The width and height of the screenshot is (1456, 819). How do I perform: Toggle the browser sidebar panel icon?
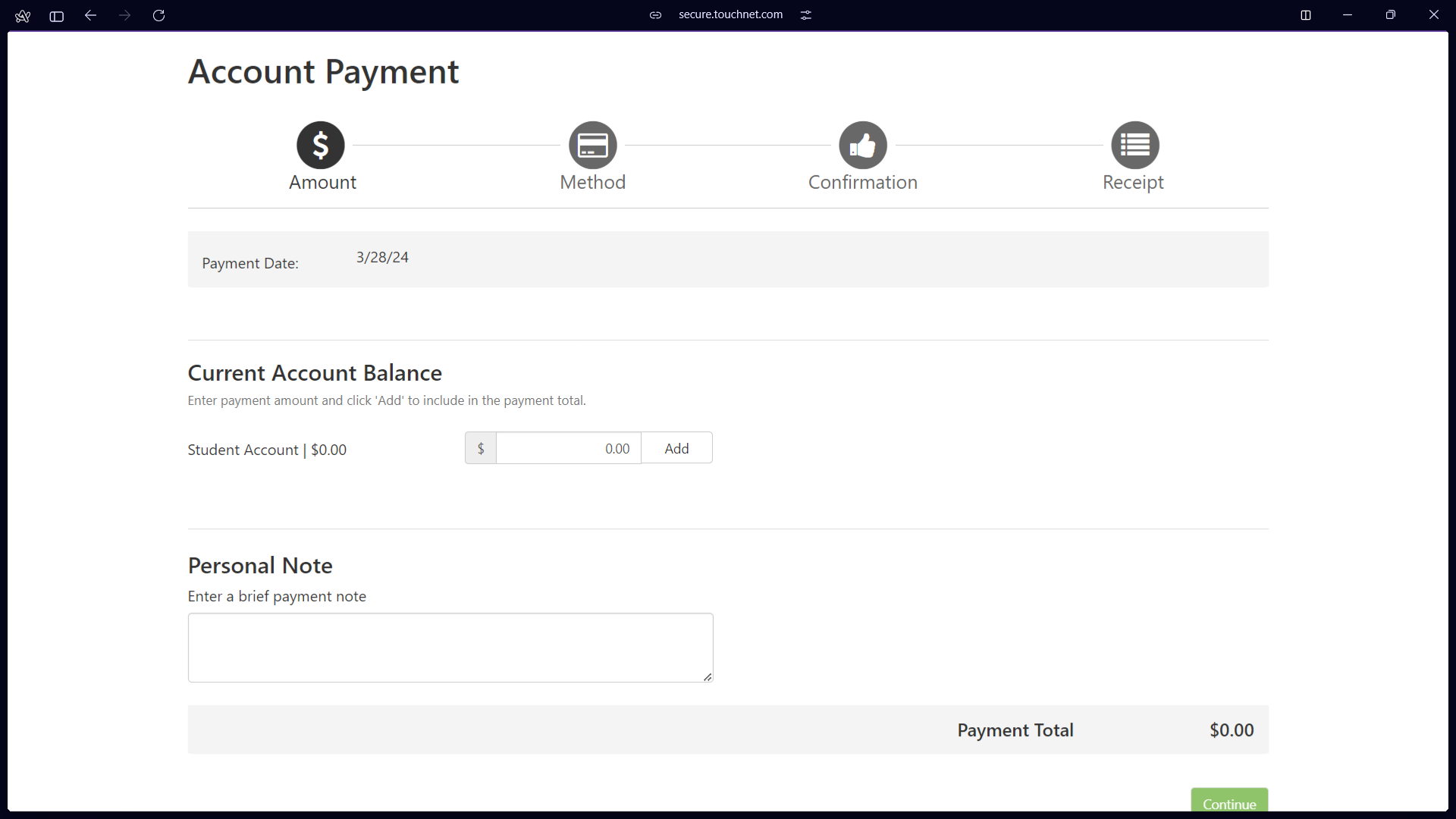tap(56, 16)
